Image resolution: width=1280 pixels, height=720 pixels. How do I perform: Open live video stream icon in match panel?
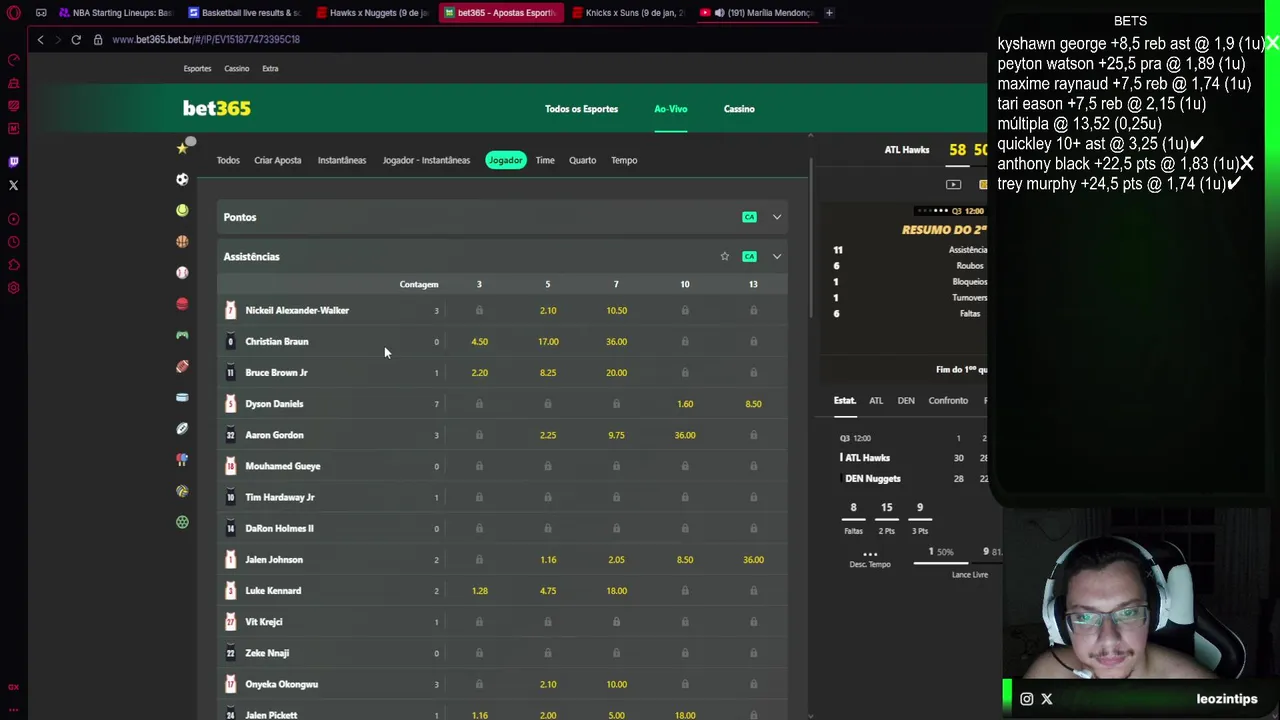(x=953, y=184)
